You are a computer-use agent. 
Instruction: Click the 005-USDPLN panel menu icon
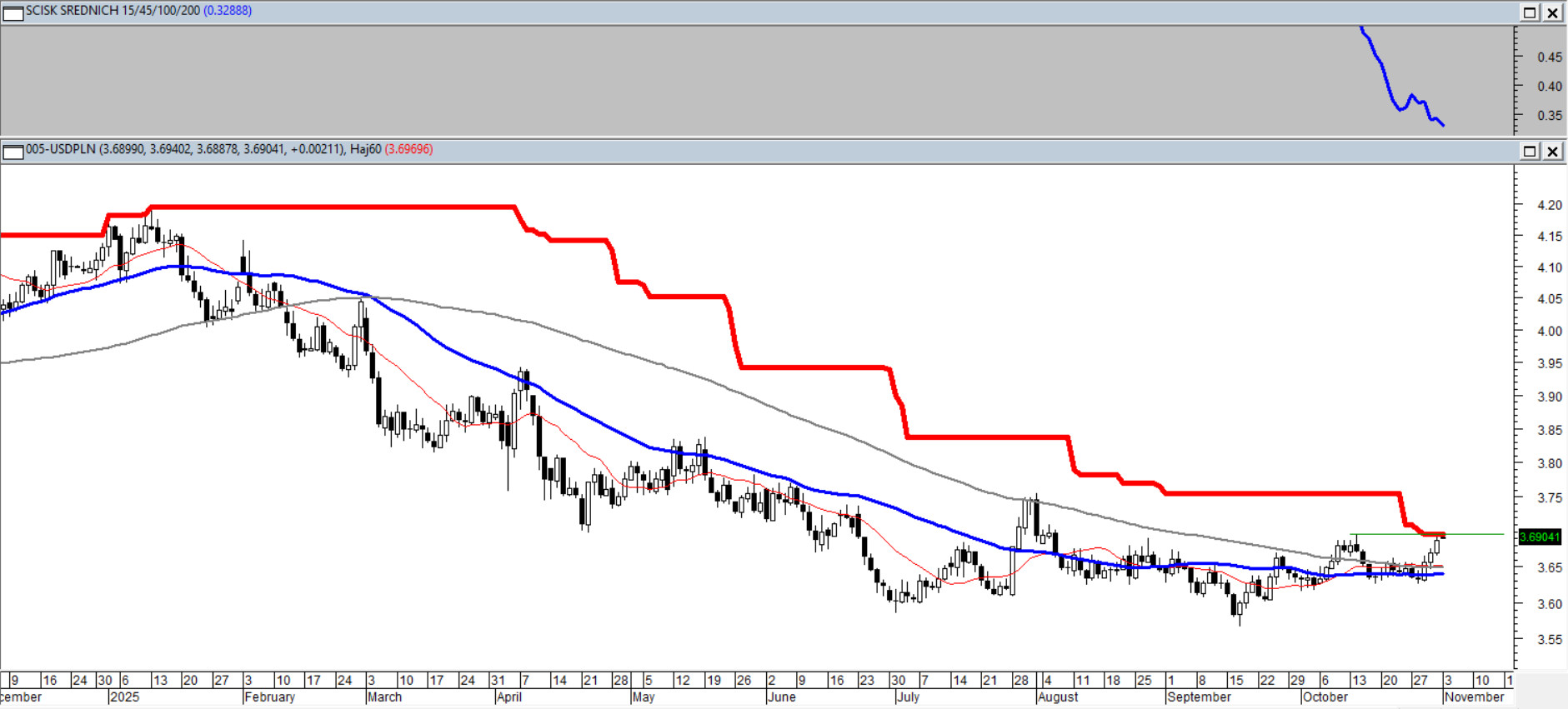(x=13, y=152)
